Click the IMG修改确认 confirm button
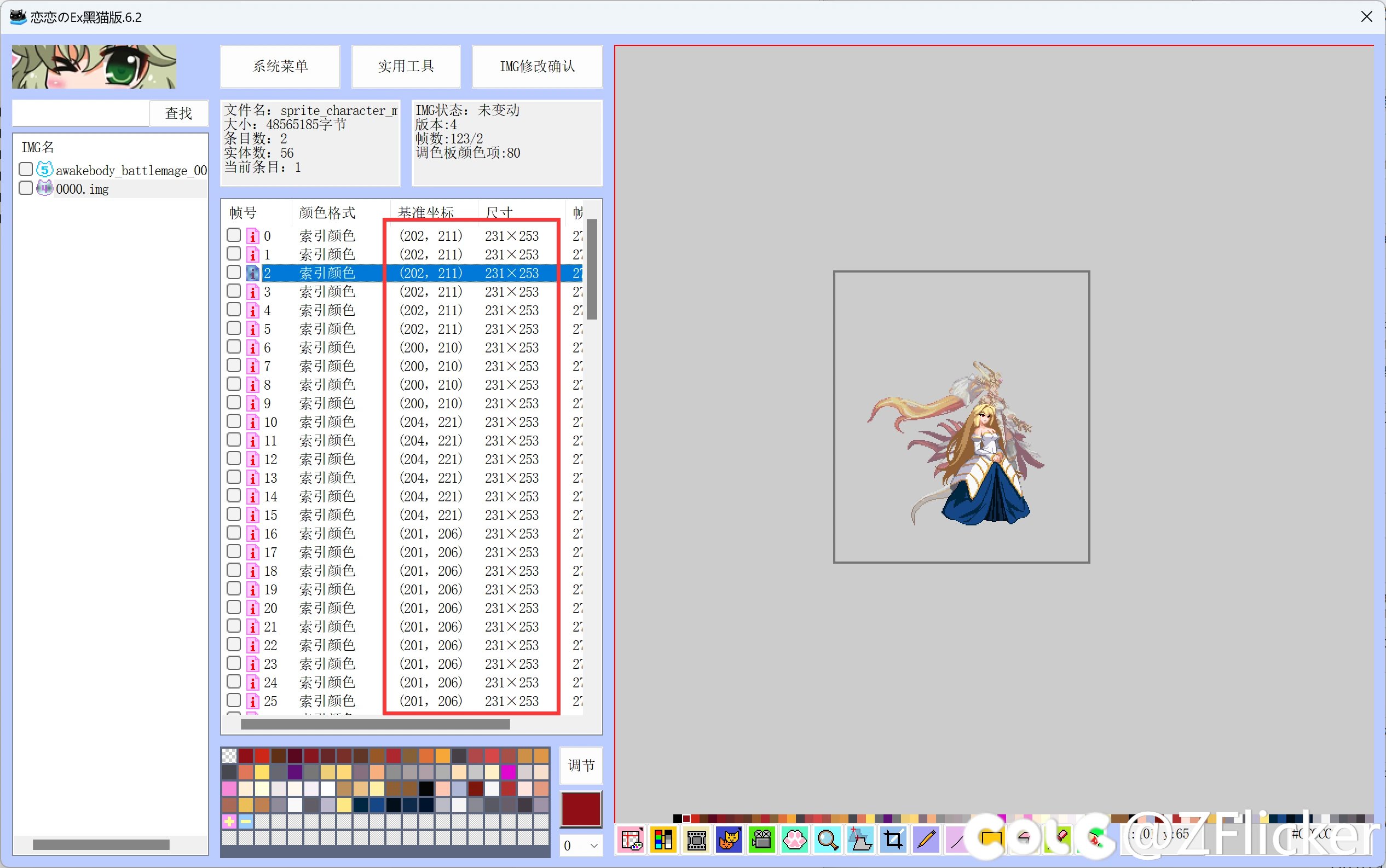The image size is (1386, 868). tap(538, 67)
